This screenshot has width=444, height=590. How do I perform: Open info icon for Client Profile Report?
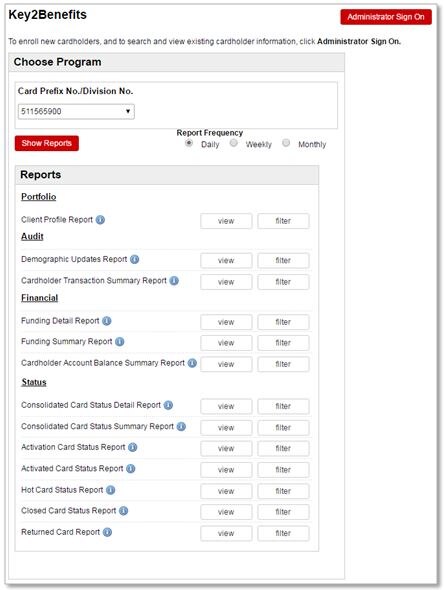[x=100, y=220]
